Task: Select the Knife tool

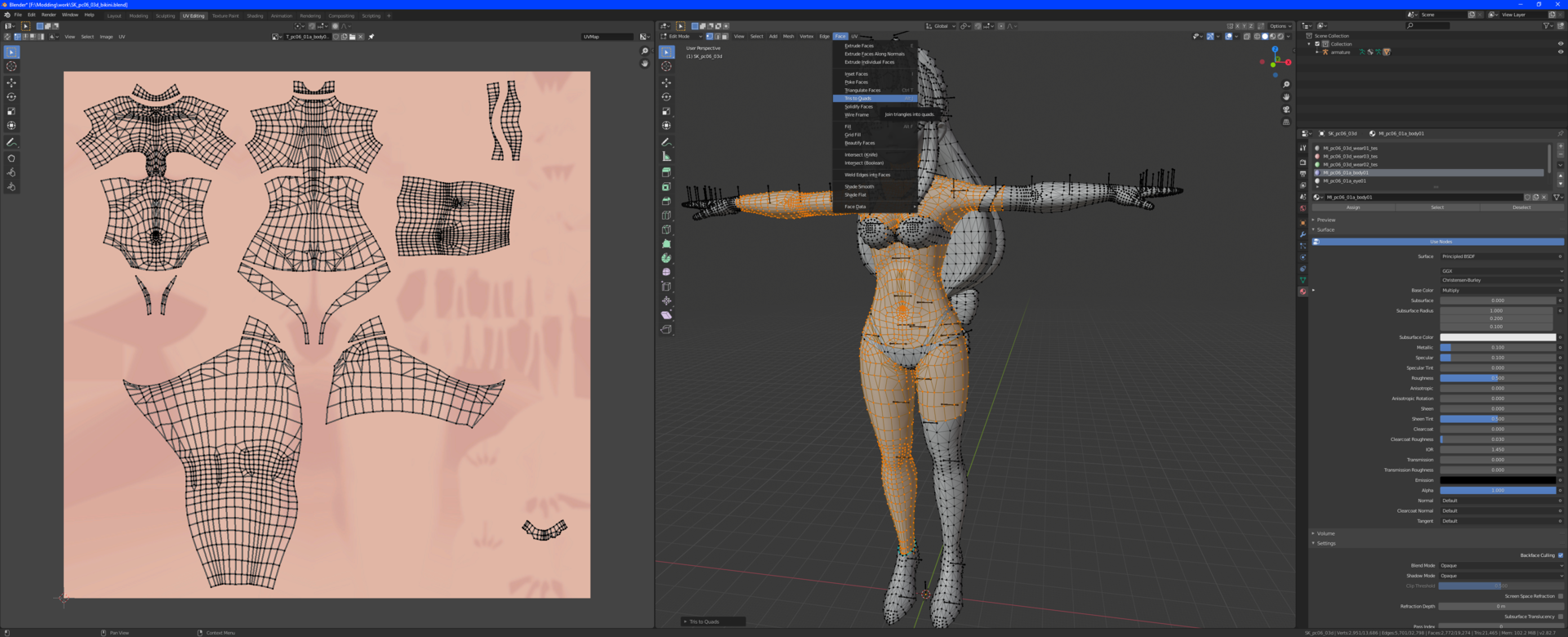Action: [666, 229]
